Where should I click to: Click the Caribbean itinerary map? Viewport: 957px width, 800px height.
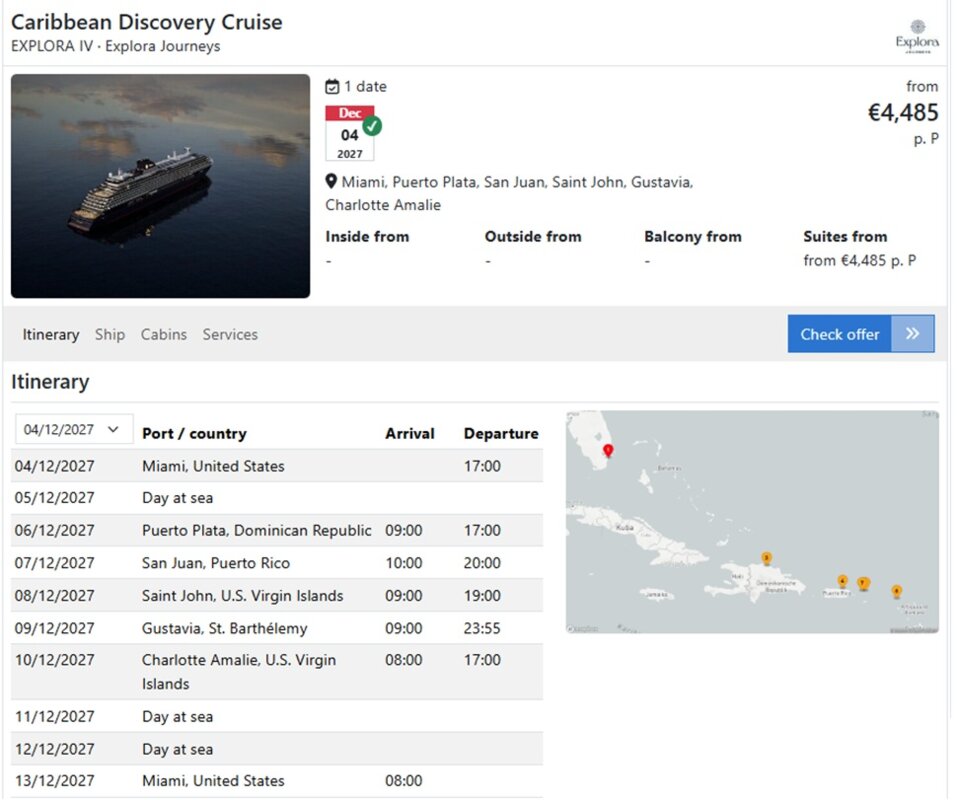click(x=752, y=522)
